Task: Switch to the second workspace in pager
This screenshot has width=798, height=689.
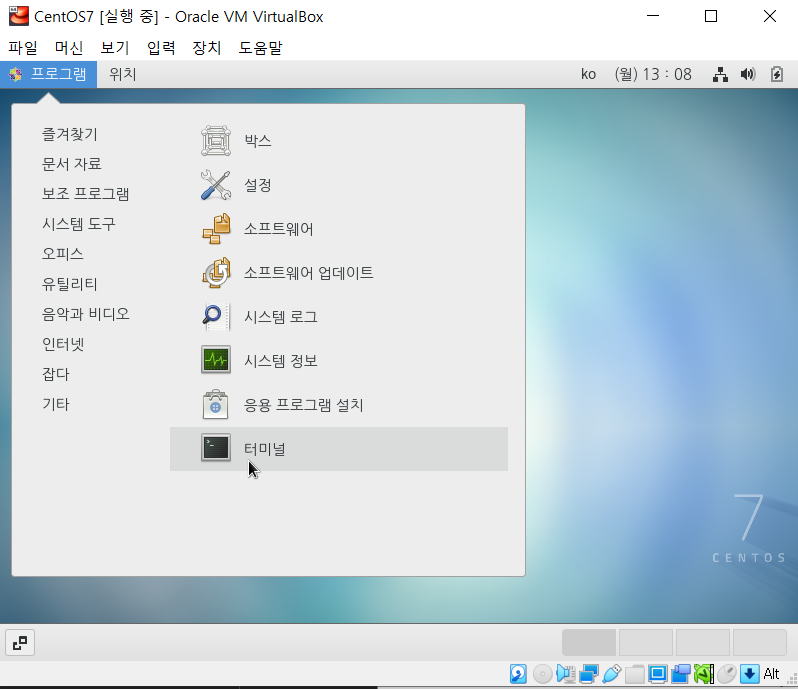Action: pos(646,643)
